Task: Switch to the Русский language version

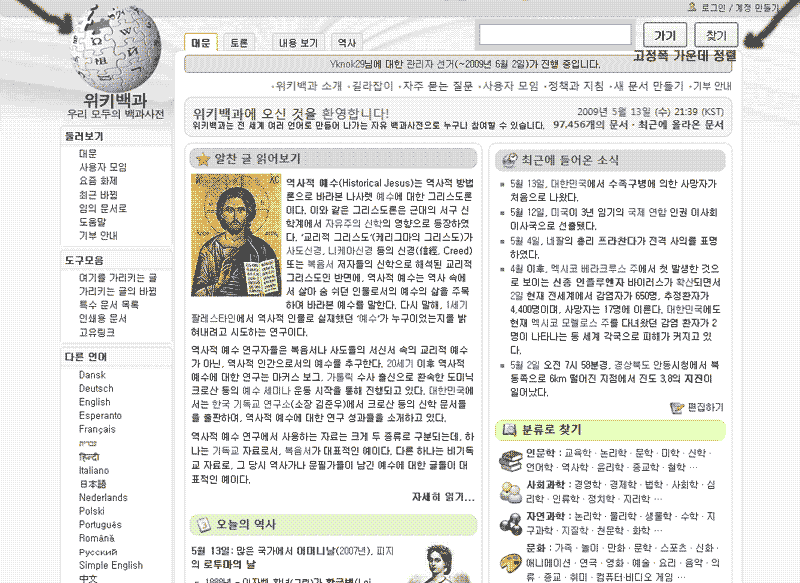Action: point(98,552)
